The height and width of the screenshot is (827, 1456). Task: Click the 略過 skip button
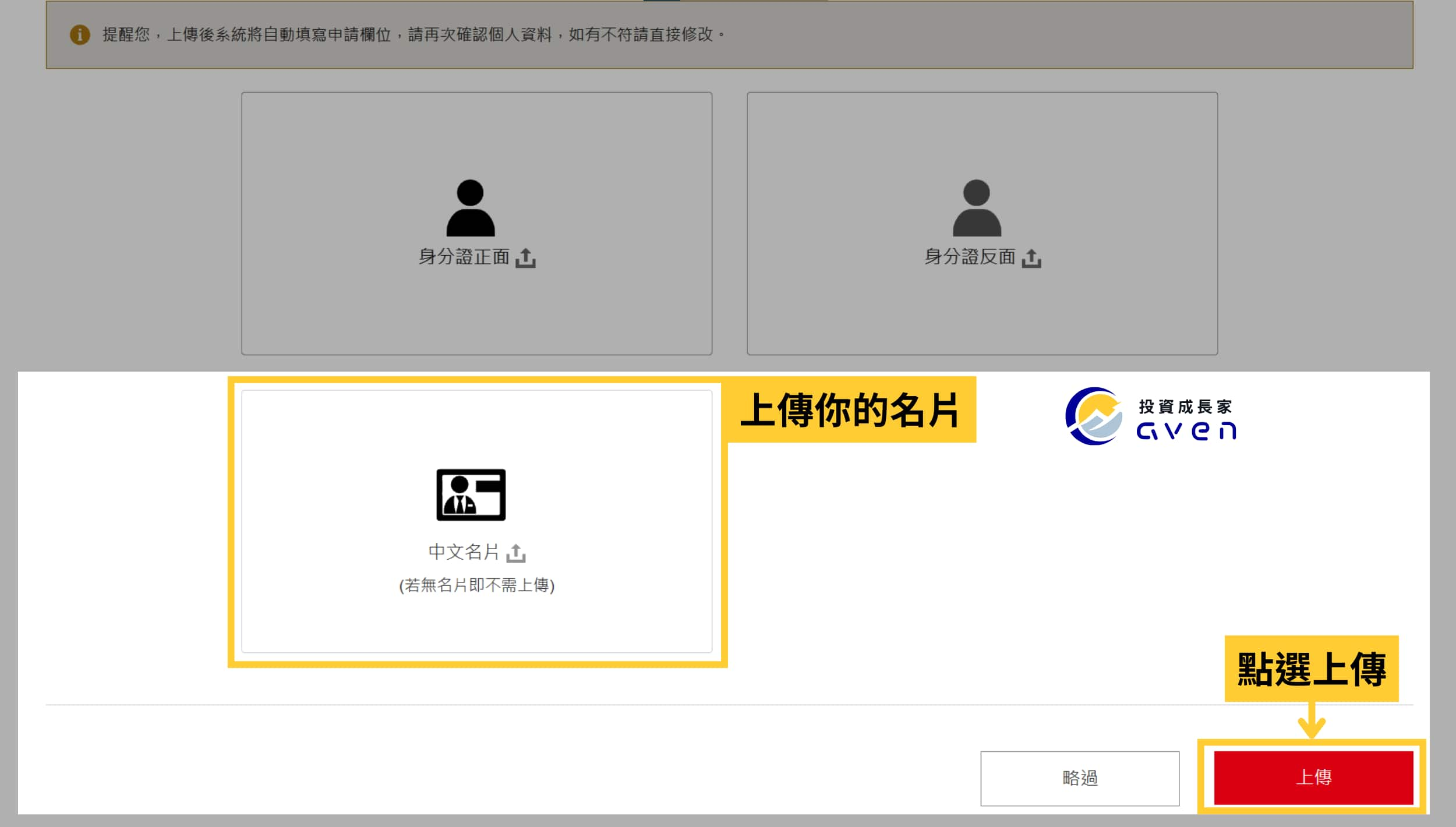1080,778
